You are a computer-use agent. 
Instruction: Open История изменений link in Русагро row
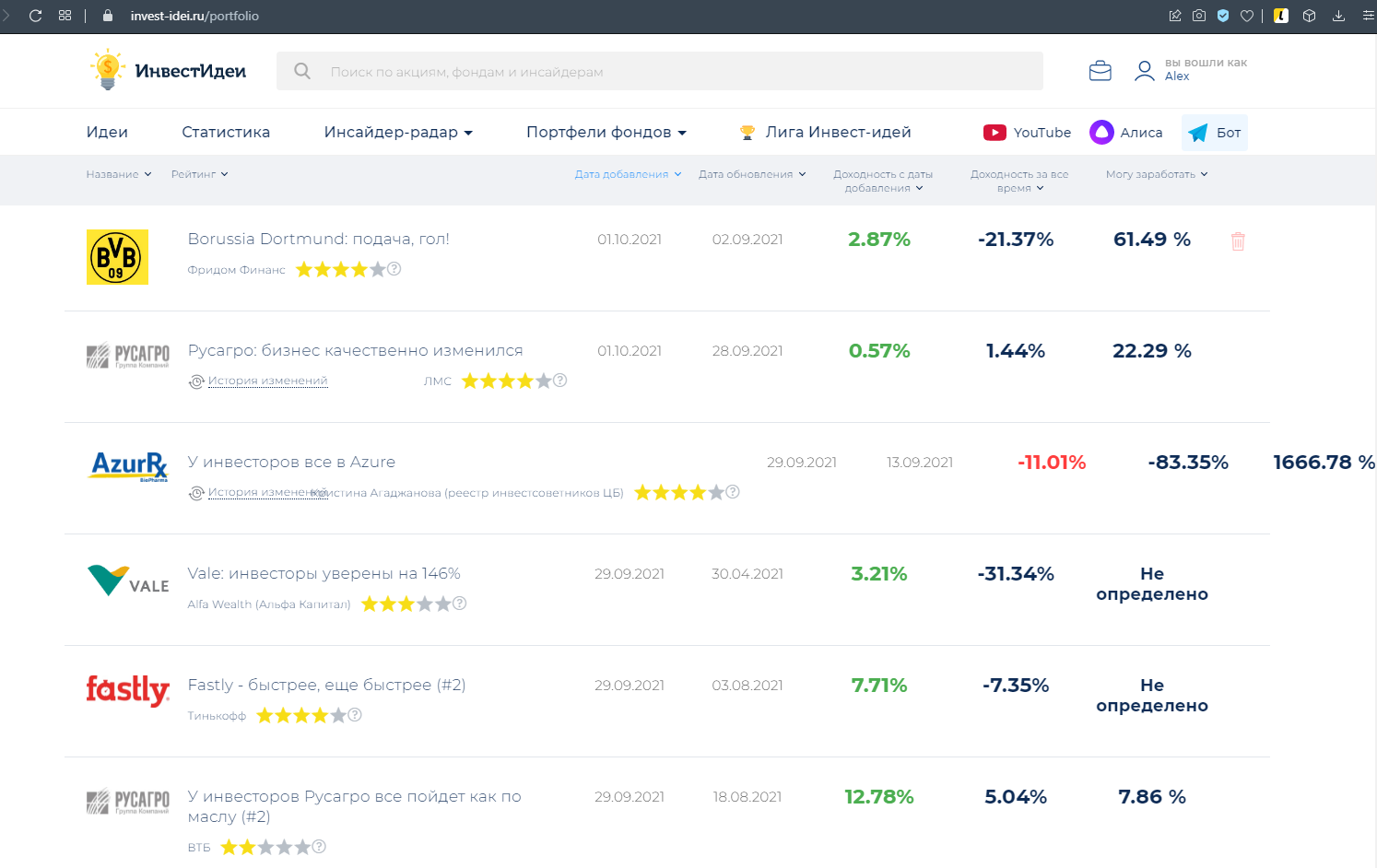[267, 381]
